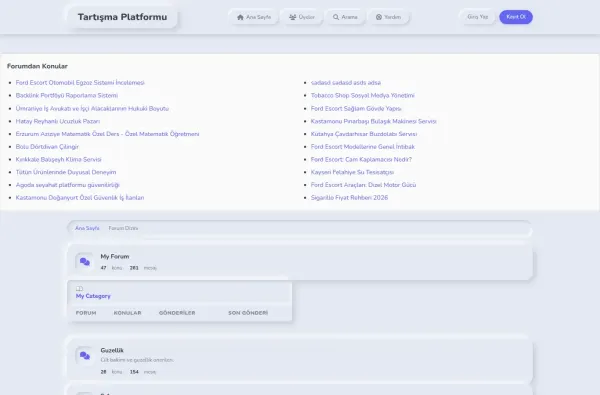
Task: Open the Ana Sayfa navigation item
Action: [x=254, y=17]
